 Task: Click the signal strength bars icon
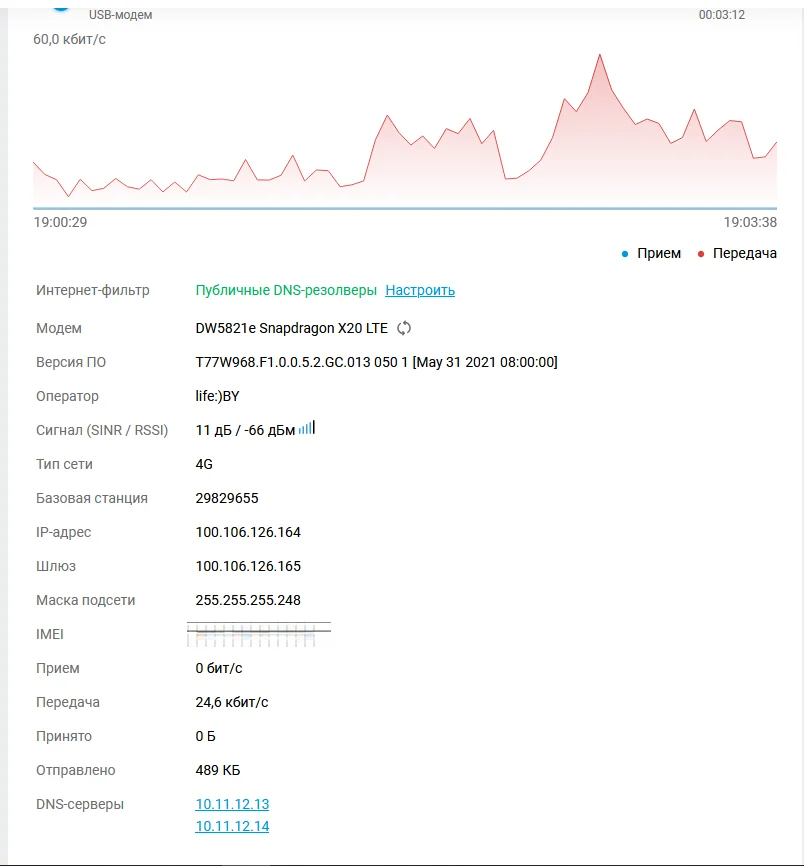click(306, 427)
